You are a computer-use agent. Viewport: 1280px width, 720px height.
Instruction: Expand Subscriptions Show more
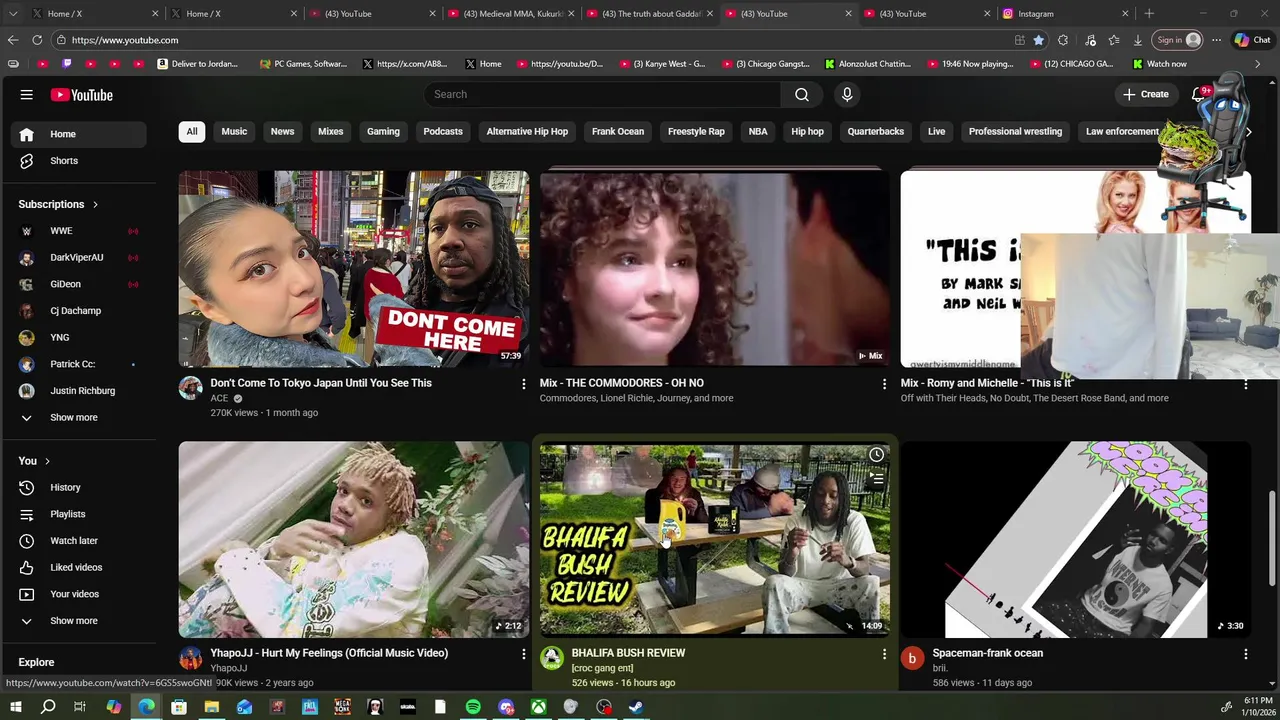tap(76, 417)
